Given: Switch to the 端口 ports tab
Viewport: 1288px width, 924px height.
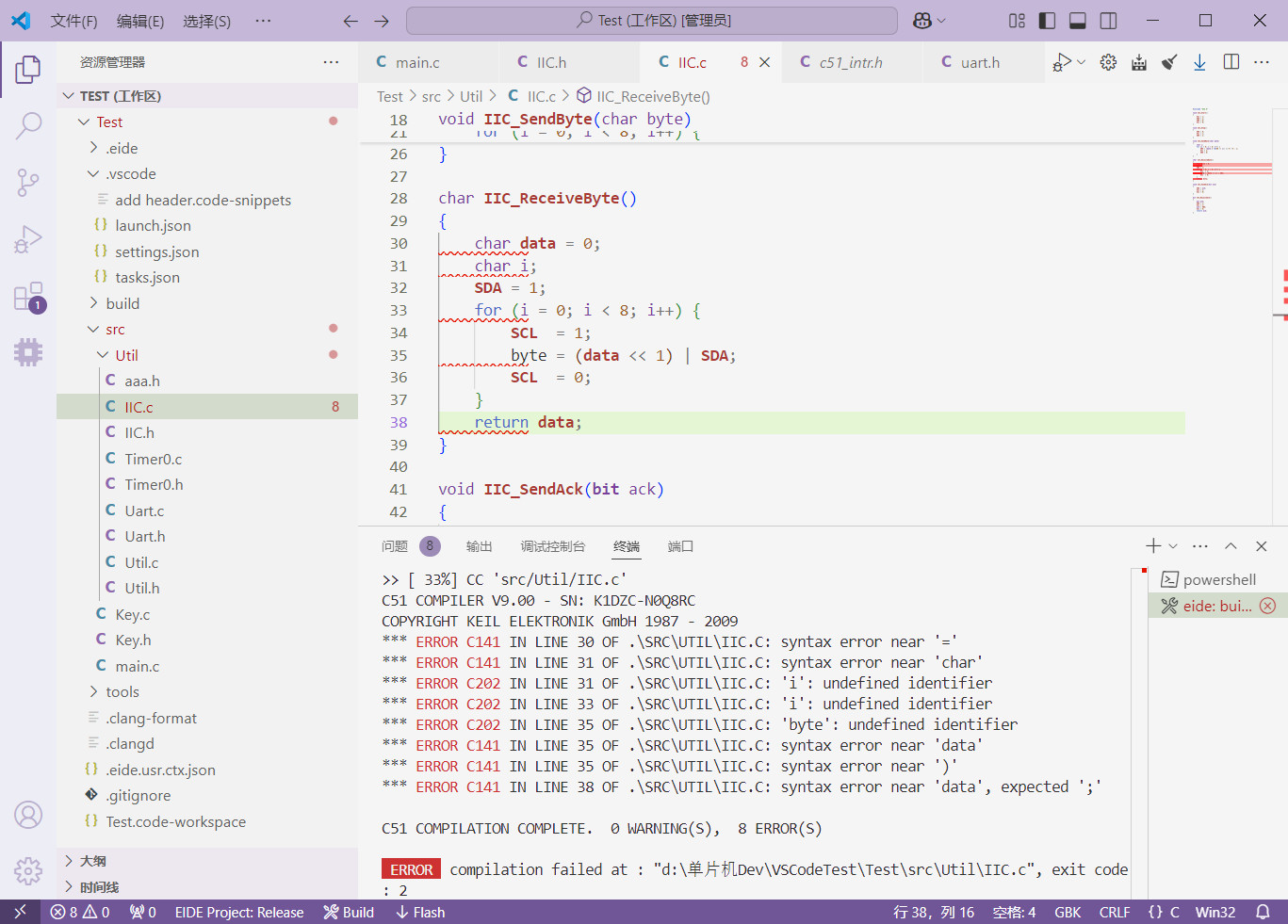Looking at the screenshot, I should pos(680,546).
